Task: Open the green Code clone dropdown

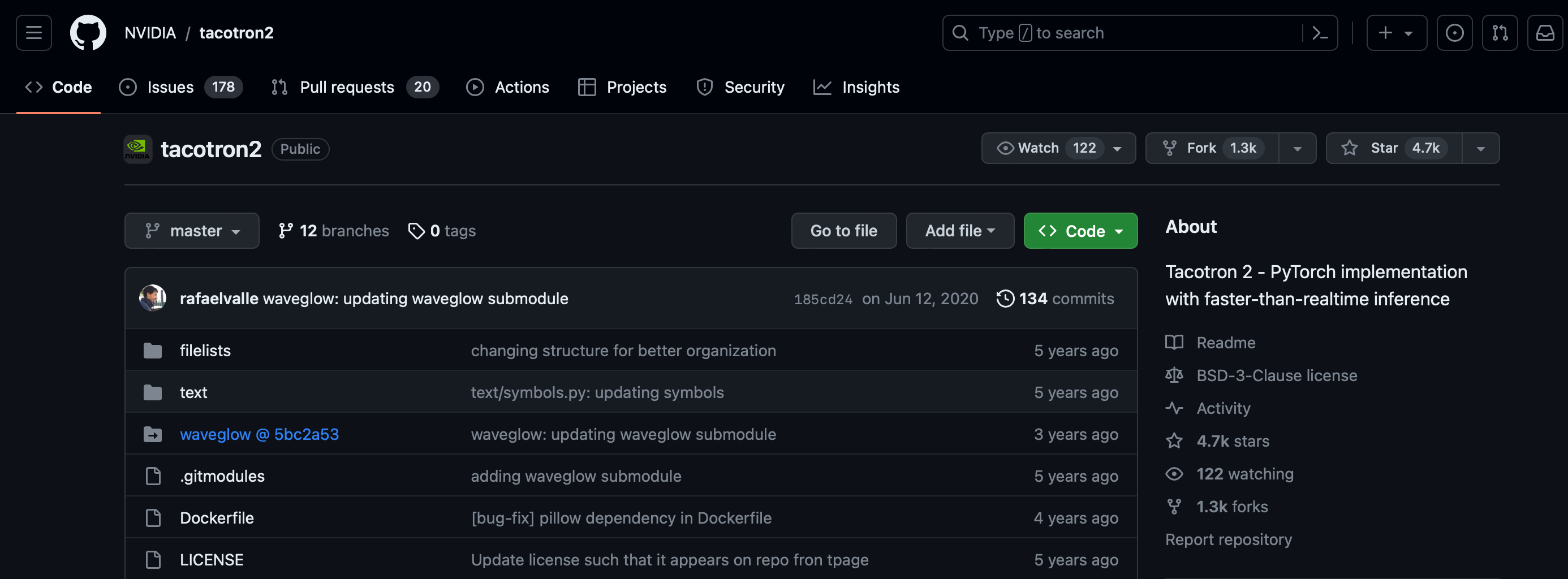Action: click(1080, 231)
